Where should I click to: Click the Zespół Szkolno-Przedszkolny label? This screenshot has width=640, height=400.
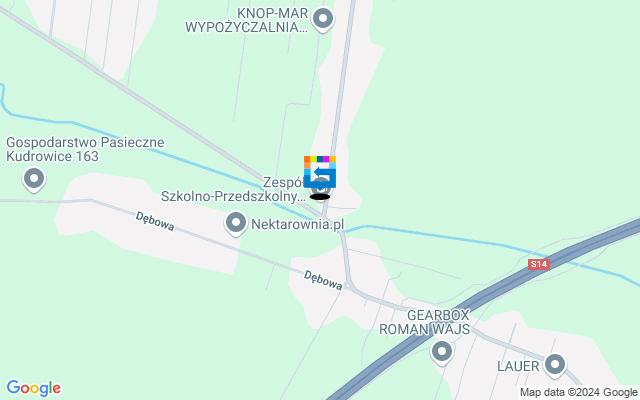coord(233,189)
